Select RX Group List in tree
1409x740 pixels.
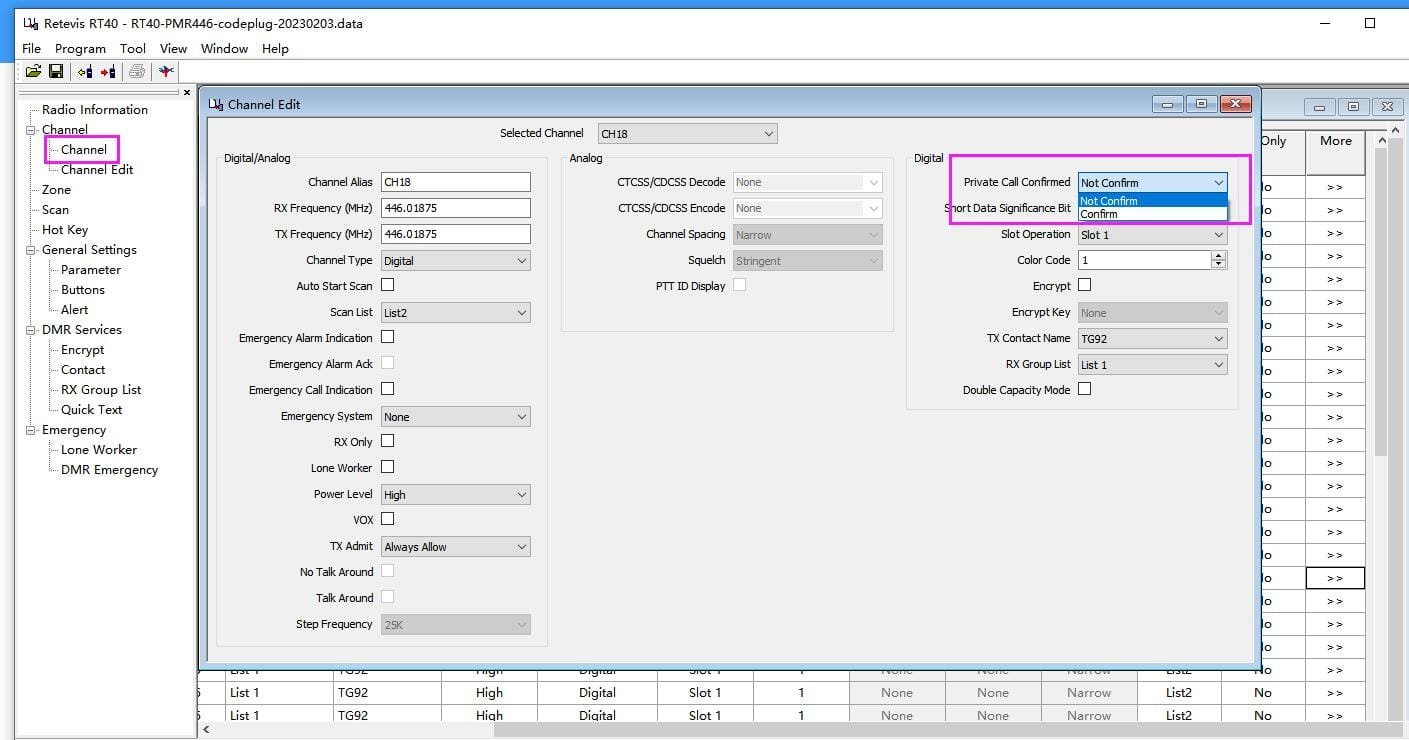tap(101, 390)
